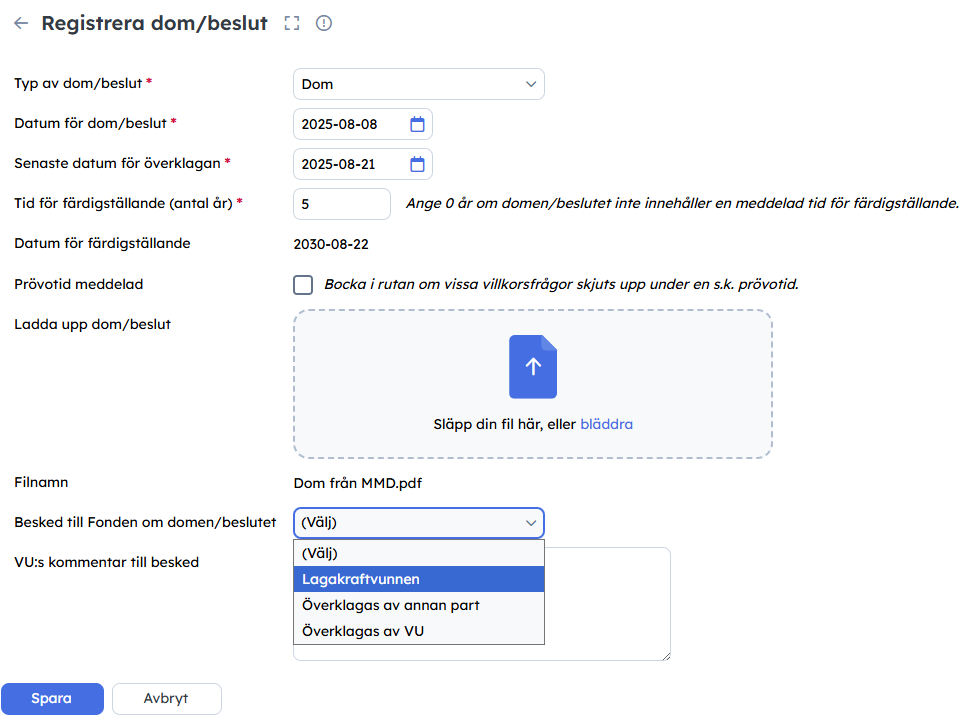The image size is (969, 717).
Task: Check the Prövotid meddelad checkbox
Action: pyautogui.click(x=303, y=285)
